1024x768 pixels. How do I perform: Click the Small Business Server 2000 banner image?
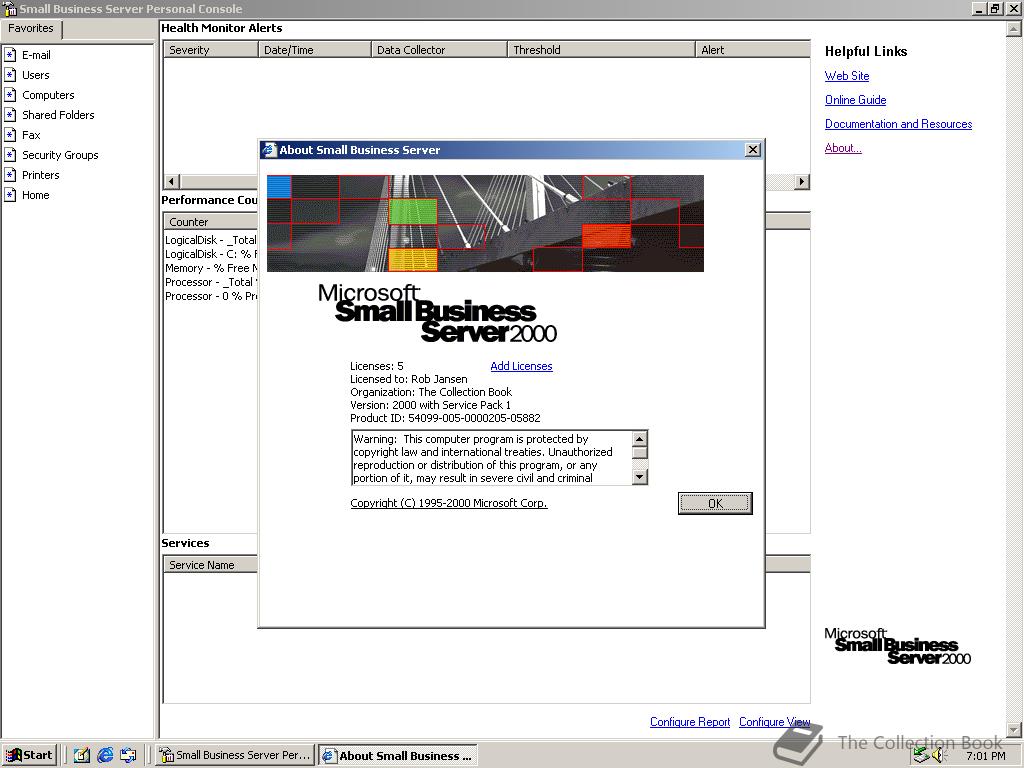pos(485,223)
